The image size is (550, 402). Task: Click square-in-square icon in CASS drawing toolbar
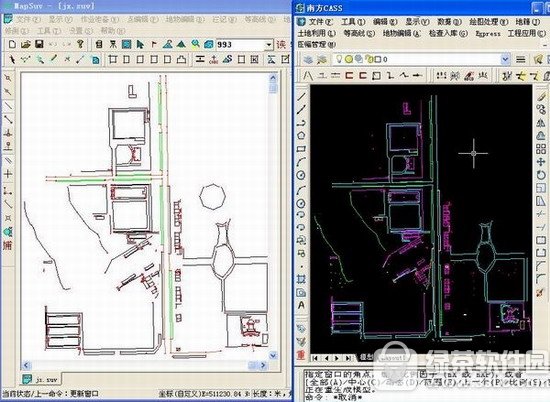tap(376, 75)
